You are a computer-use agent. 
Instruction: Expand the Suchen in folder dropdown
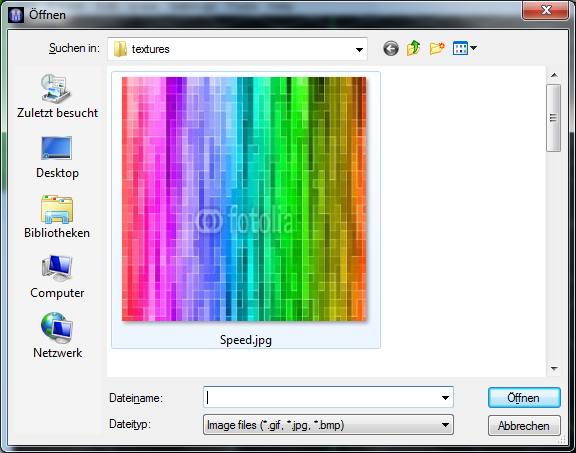pyautogui.click(x=359, y=49)
